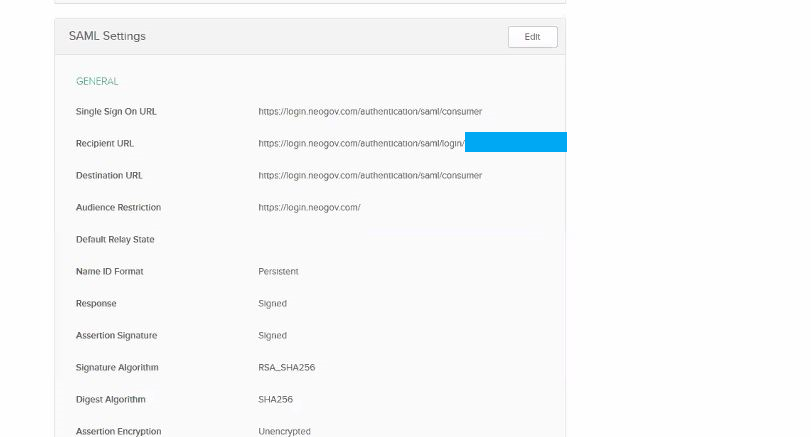Click the Edit button in SAML Settings

pyautogui.click(x=532, y=37)
